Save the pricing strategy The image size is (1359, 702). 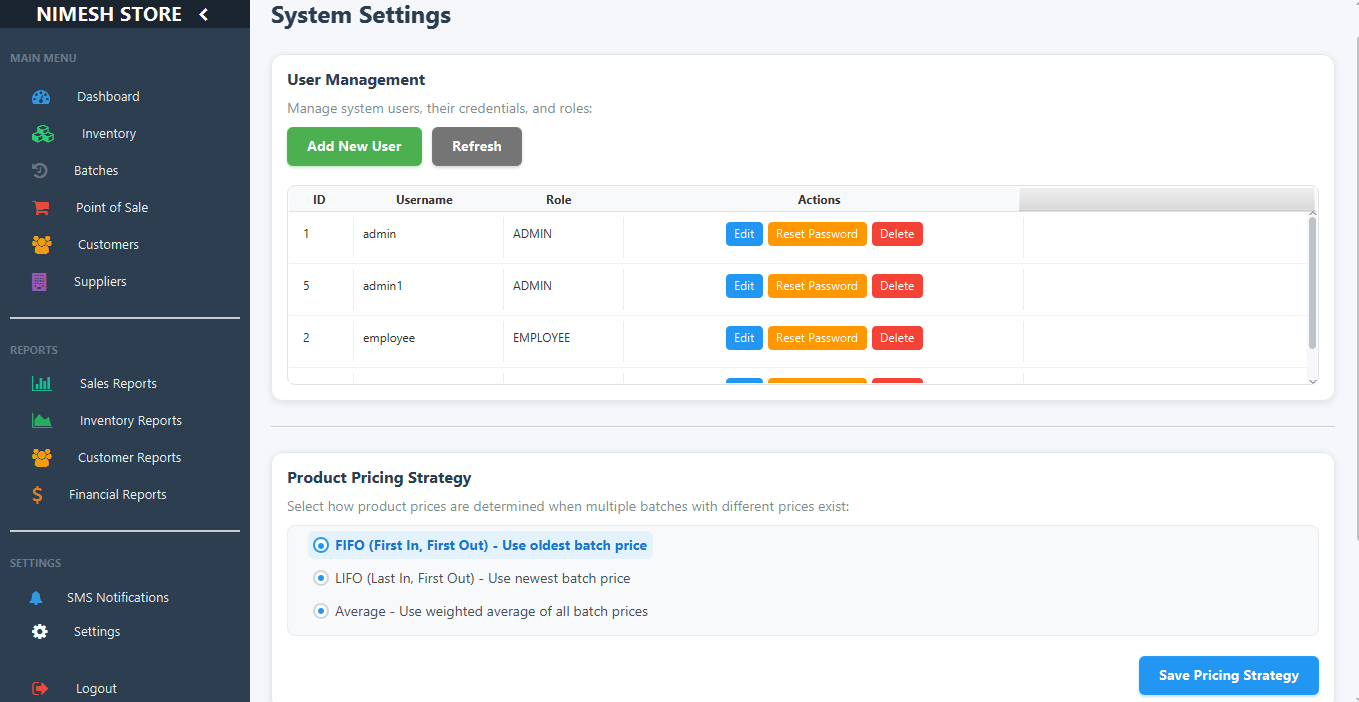[x=1228, y=675]
